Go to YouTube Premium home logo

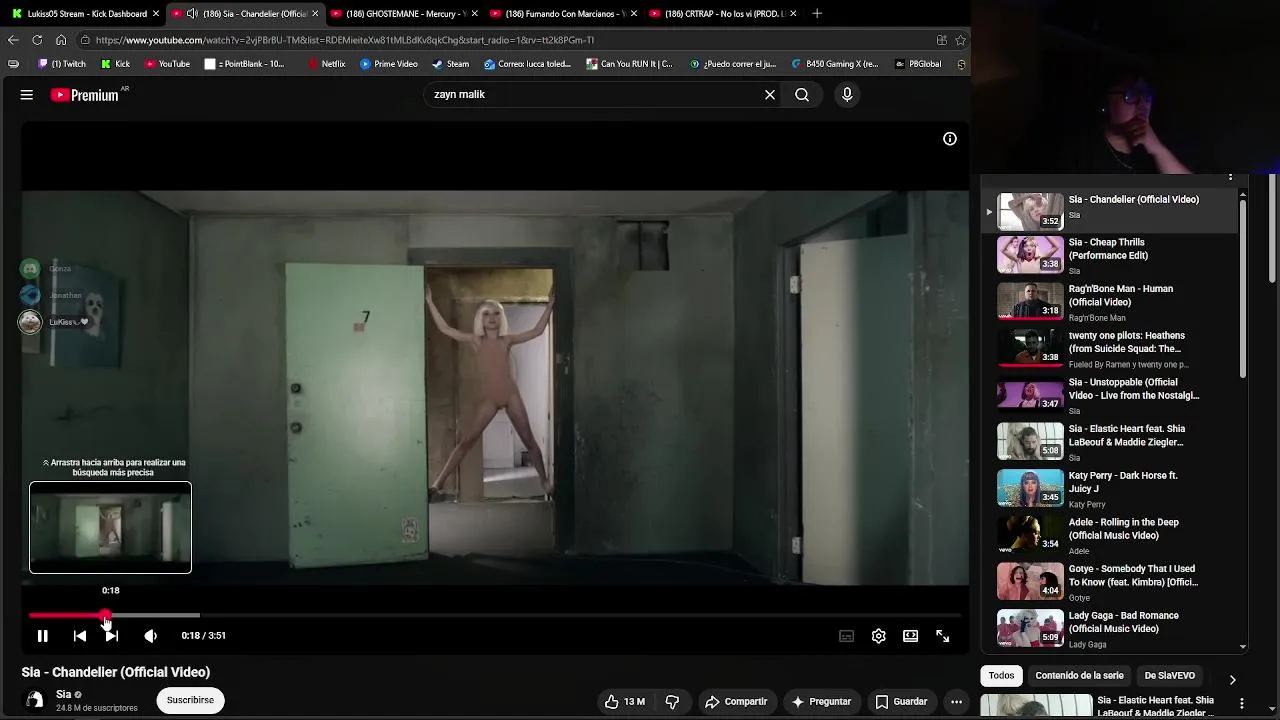[85, 95]
